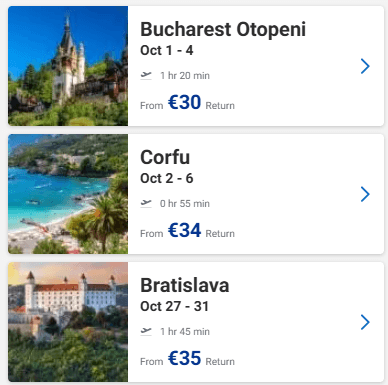Click the €30 return price
The image size is (388, 385).
[184, 102]
